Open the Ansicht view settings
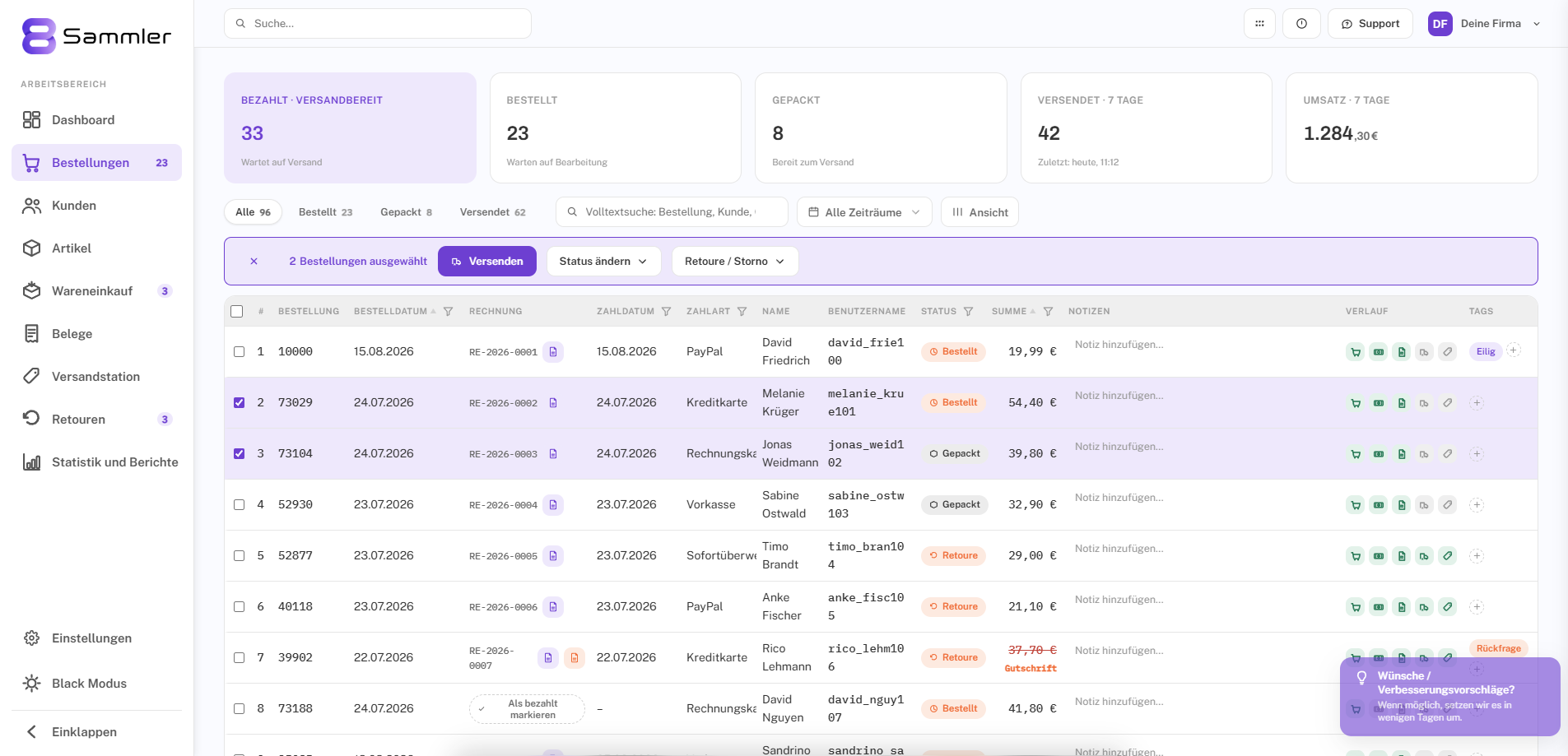 (x=980, y=212)
